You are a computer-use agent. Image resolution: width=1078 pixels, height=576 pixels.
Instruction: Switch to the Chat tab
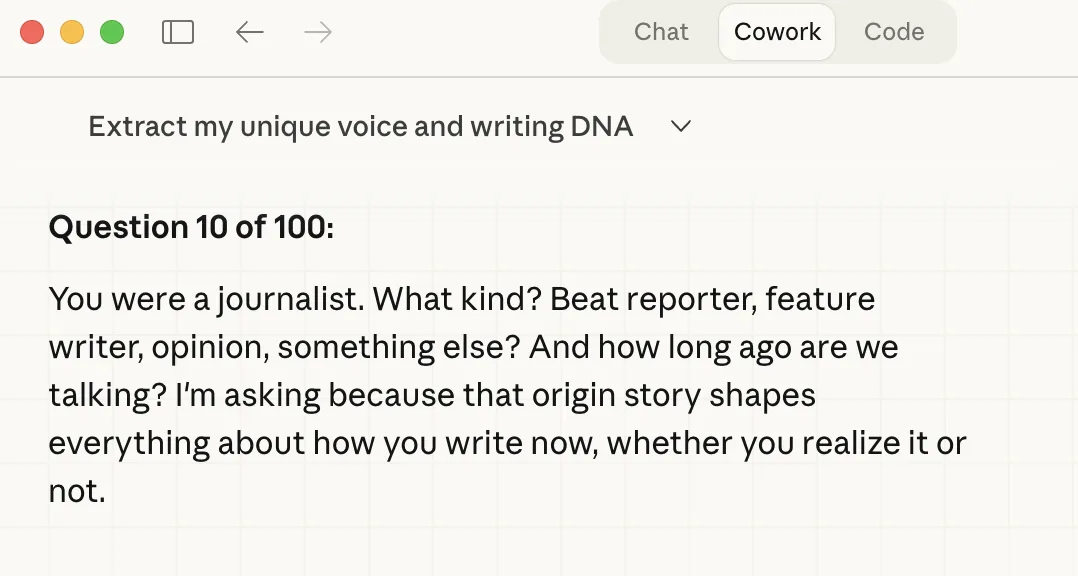pyautogui.click(x=661, y=32)
